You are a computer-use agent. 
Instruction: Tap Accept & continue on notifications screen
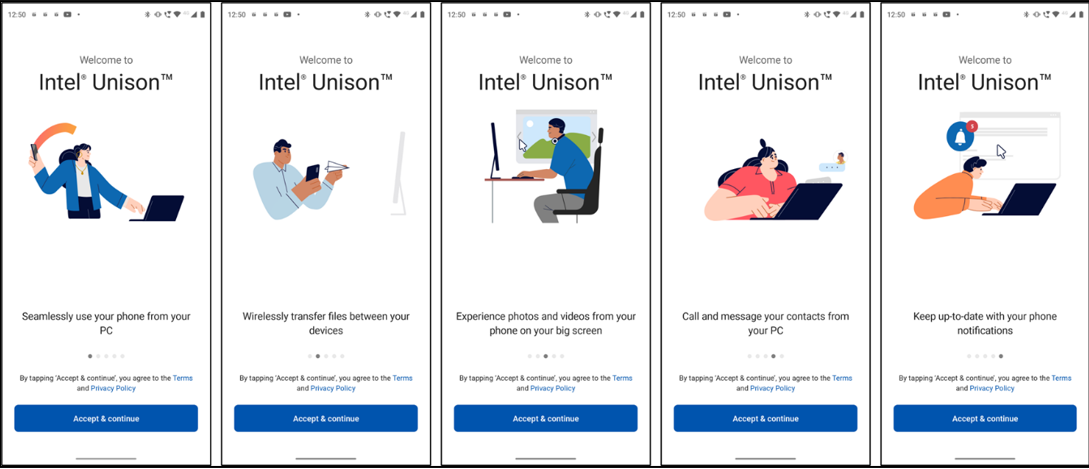985,418
